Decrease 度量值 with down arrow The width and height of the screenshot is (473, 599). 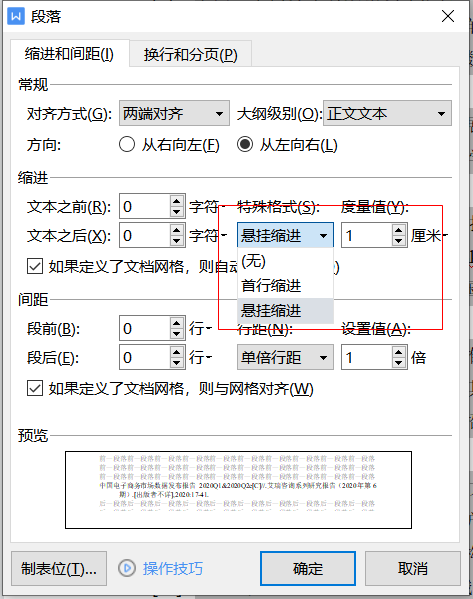[399, 241]
